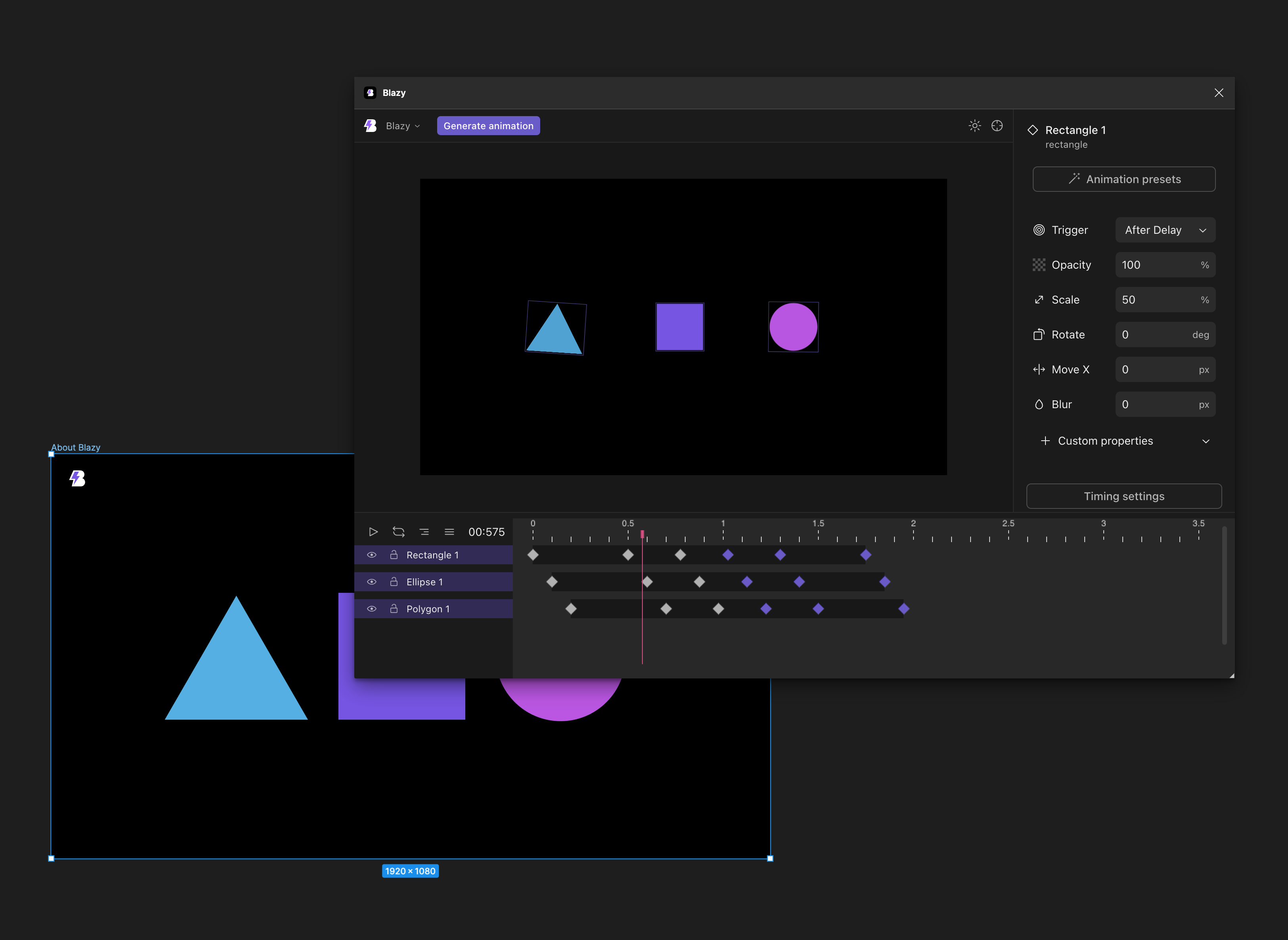Click the 2 second mark on ruler
Screen dimensions: 1288x940
click(x=913, y=523)
